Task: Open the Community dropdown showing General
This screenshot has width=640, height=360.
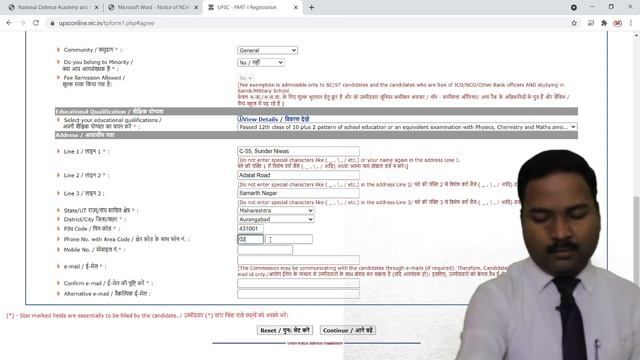Action: 267,50
